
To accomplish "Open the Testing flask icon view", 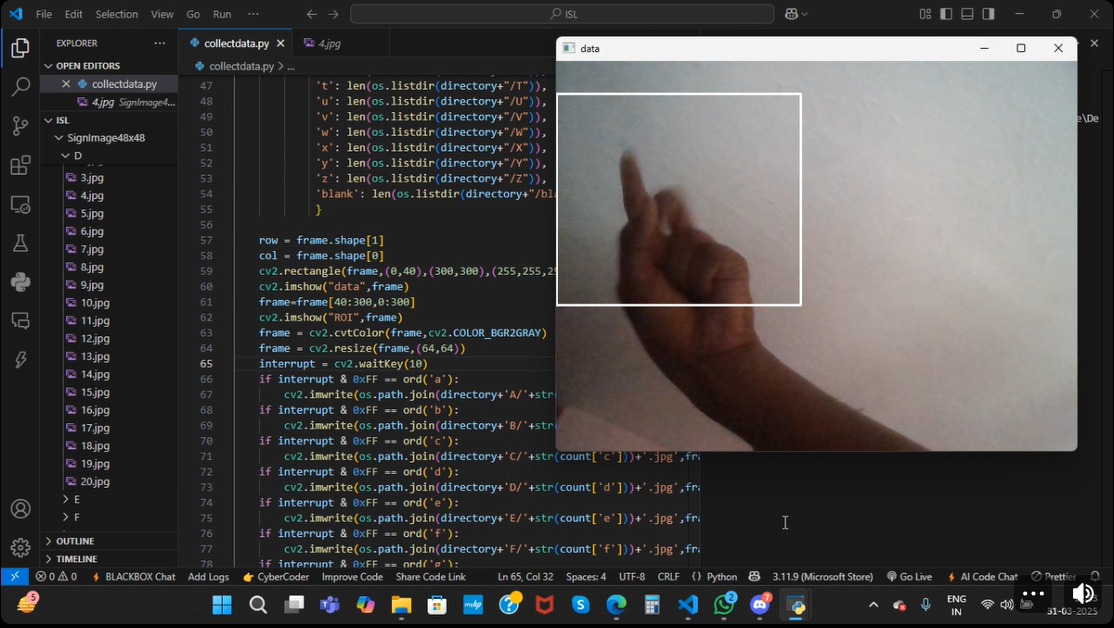I will (x=21, y=243).
